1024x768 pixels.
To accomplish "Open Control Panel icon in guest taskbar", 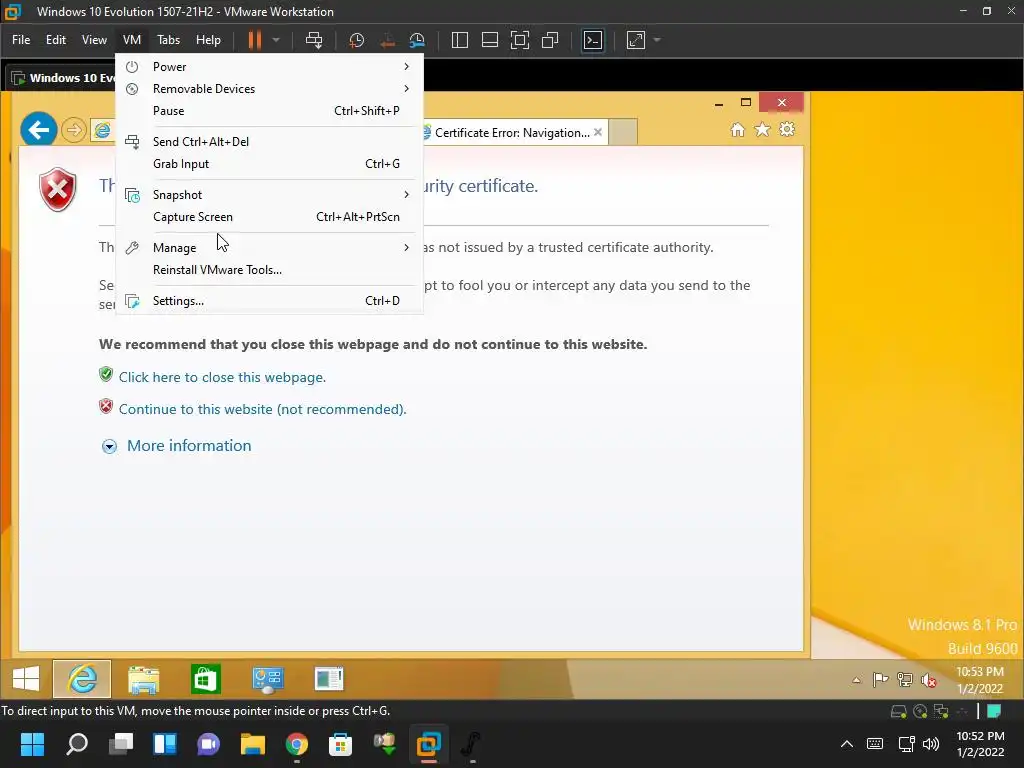I will (268, 679).
